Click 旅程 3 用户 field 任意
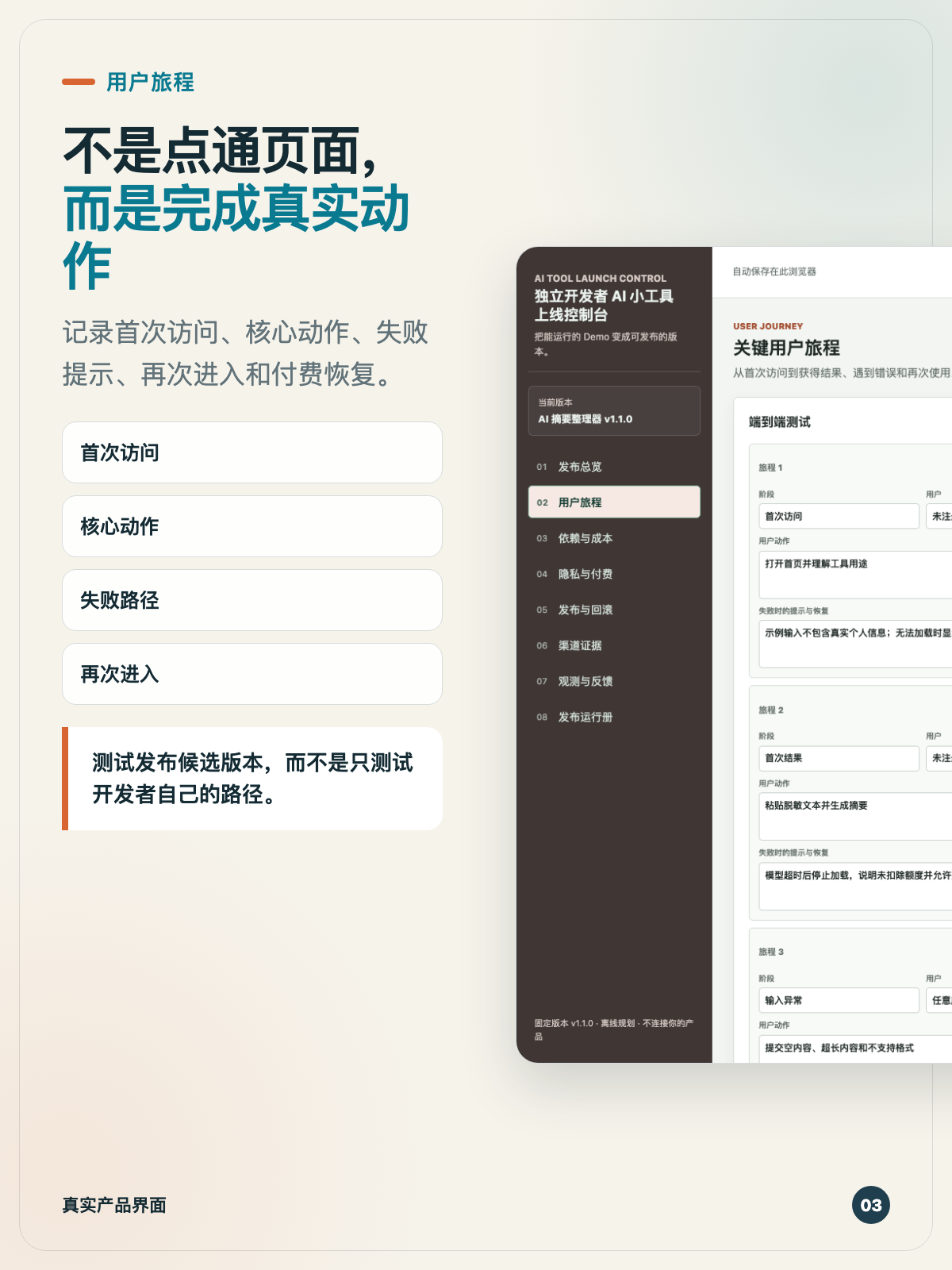 click(939, 1000)
